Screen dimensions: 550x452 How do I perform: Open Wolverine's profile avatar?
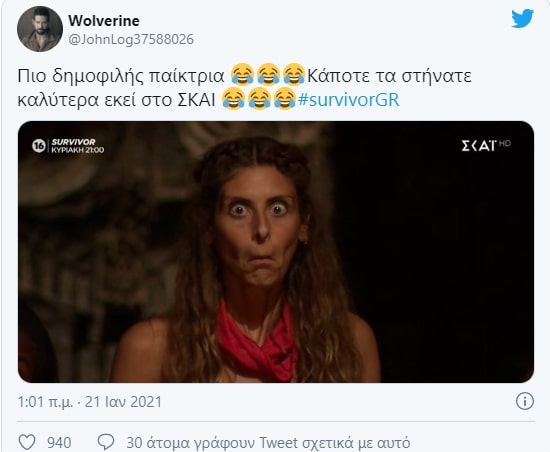(40, 29)
